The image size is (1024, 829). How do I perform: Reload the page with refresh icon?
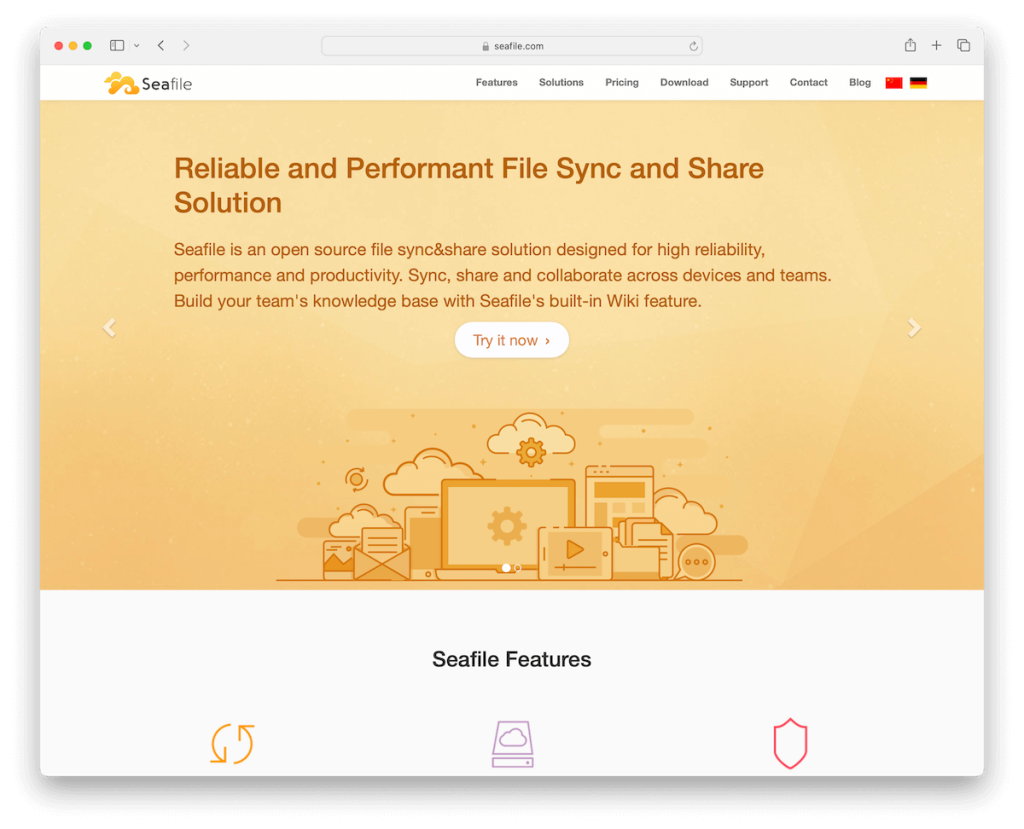pos(693,46)
